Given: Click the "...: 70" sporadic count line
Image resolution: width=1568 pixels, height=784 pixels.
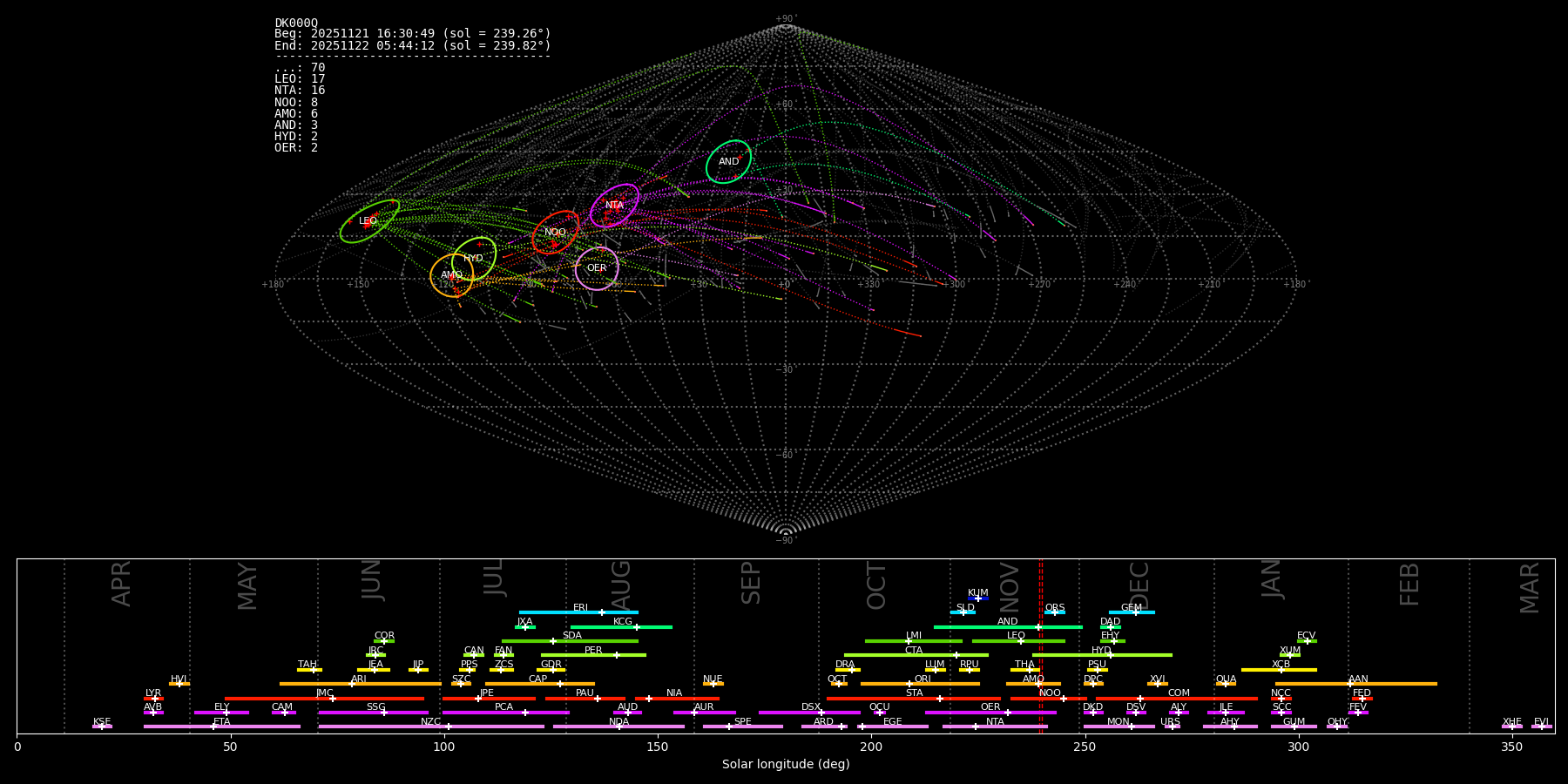Looking at the screenshot, I should (300, 68).
